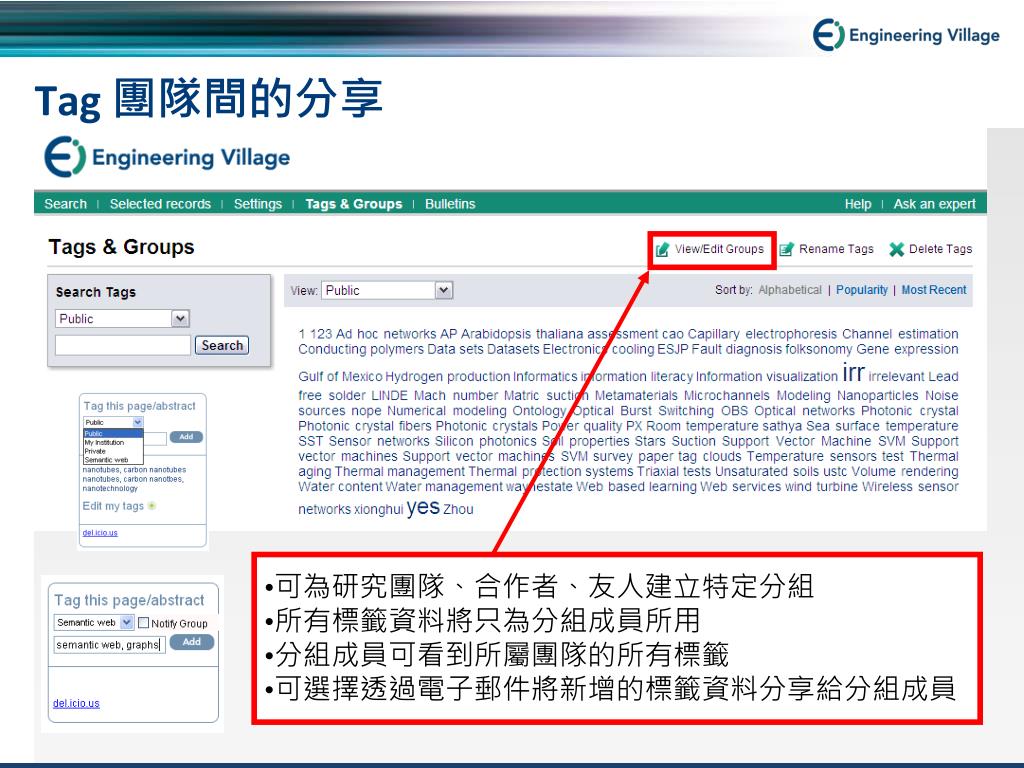Click the tag field containing semantic web, graphs

click(109, 645)
